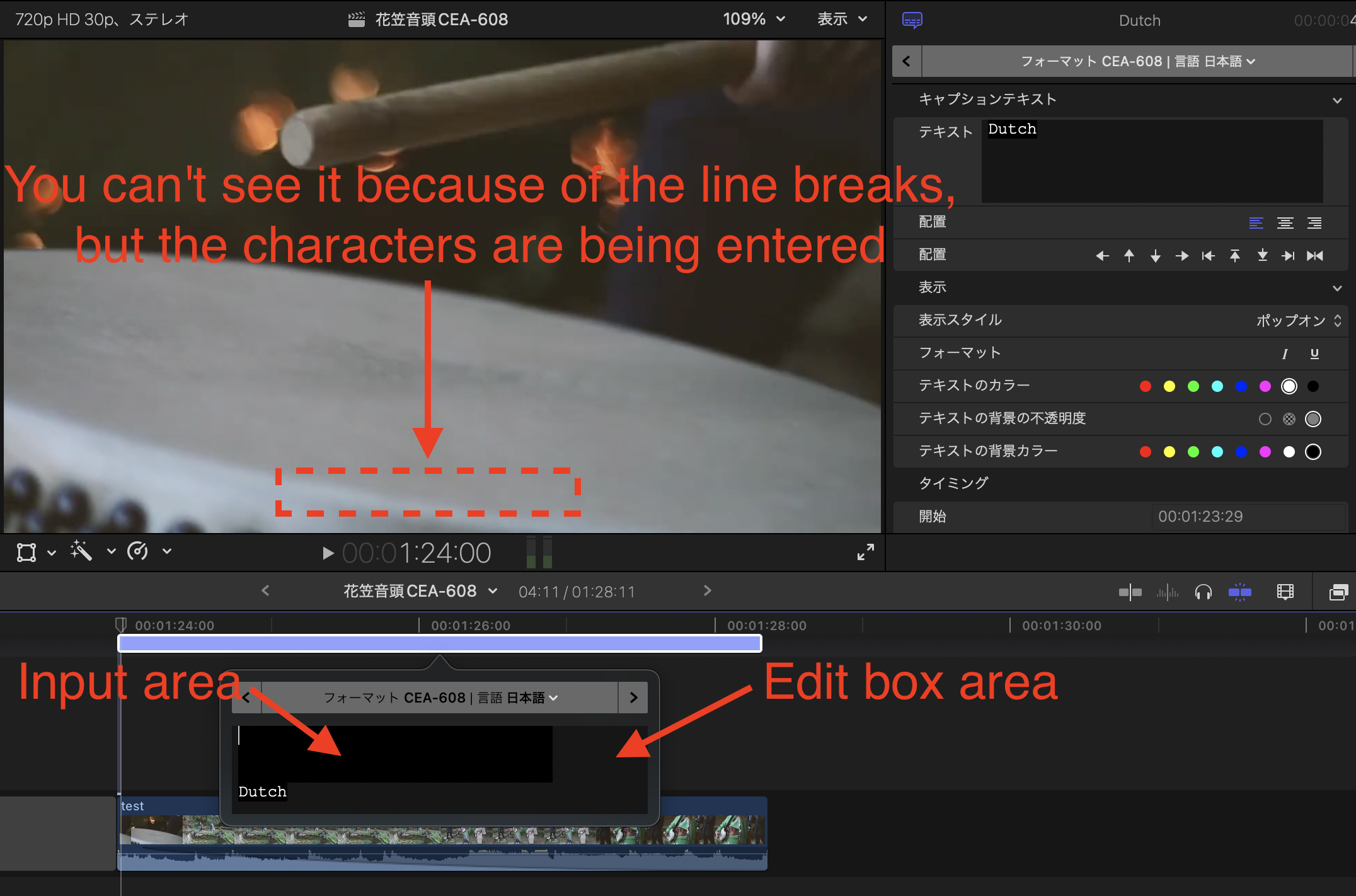The image size is (1356, 896).
Task: Toggle solo audio with the headphone icon
Action: click(1203, 591)
